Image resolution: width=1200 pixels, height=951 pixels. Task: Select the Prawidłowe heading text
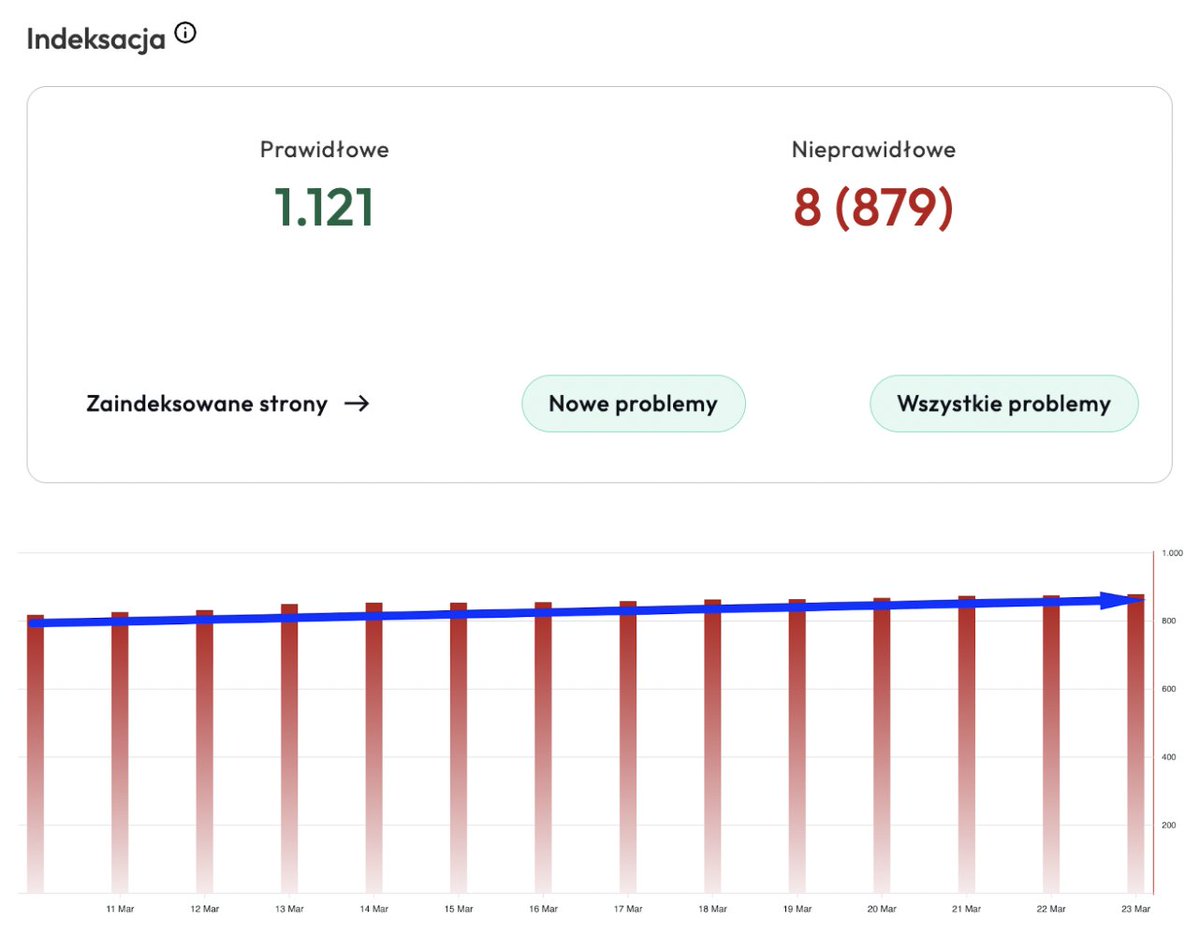(325, 150)
